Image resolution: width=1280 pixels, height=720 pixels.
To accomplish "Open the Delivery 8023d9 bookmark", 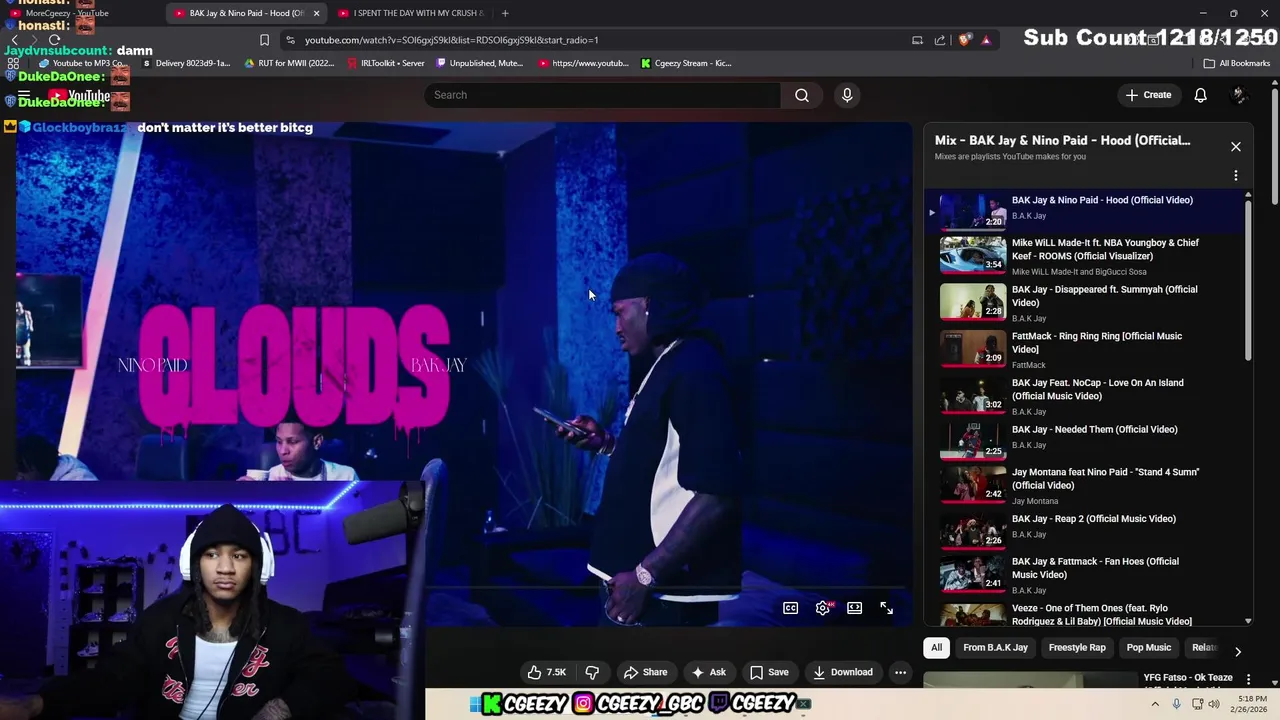I will click(186, 63).
